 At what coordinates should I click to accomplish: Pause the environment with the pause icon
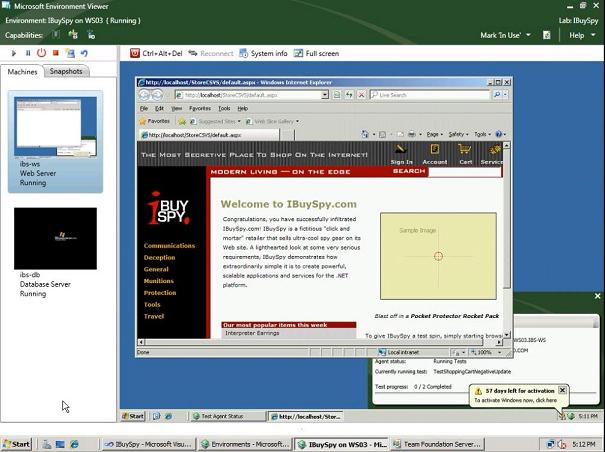(x=28, y=53)
